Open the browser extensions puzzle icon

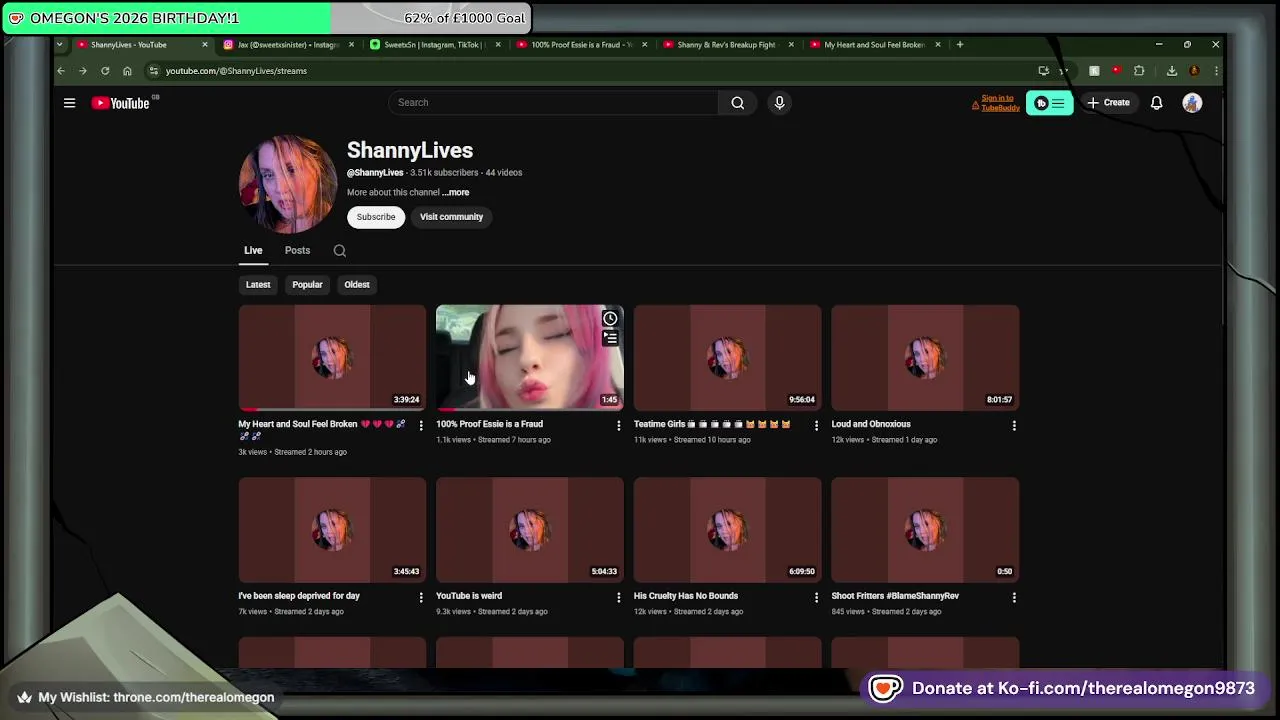click(1139, 71)
